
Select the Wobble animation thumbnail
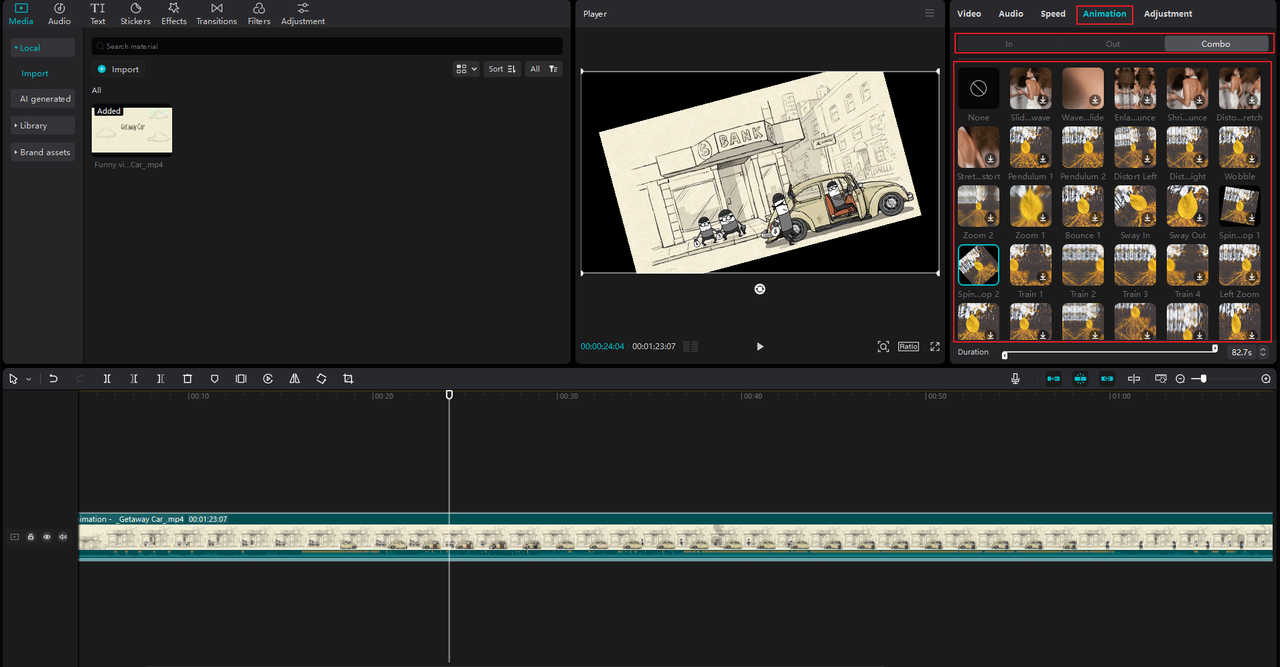click(x=1240, y=147)
